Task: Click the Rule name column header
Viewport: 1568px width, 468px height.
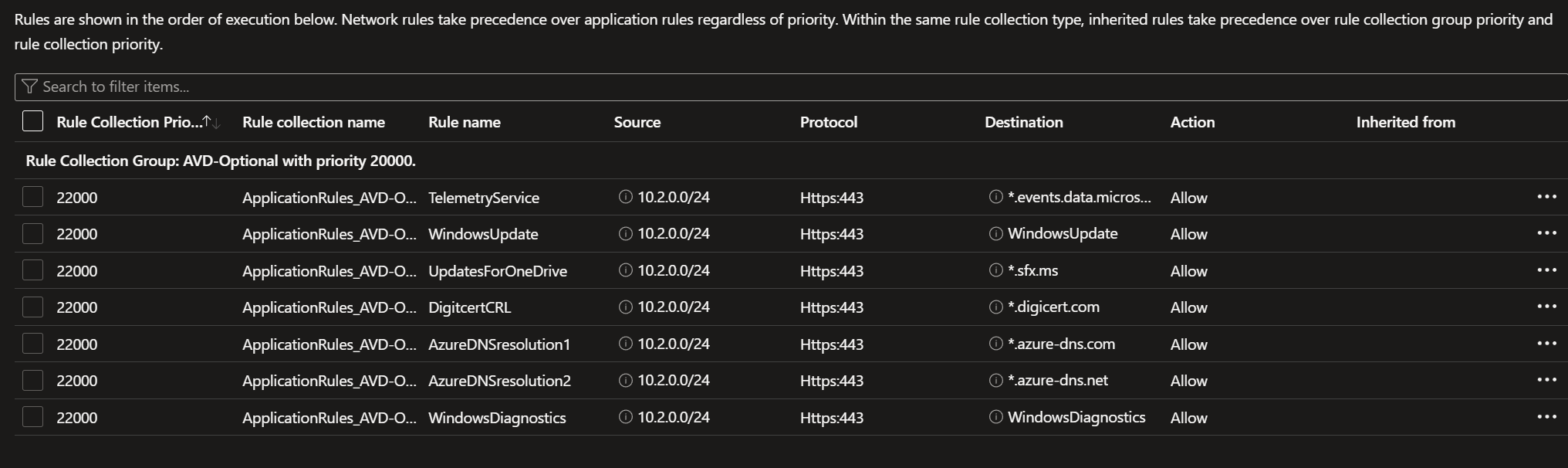Action: (465, 122)
